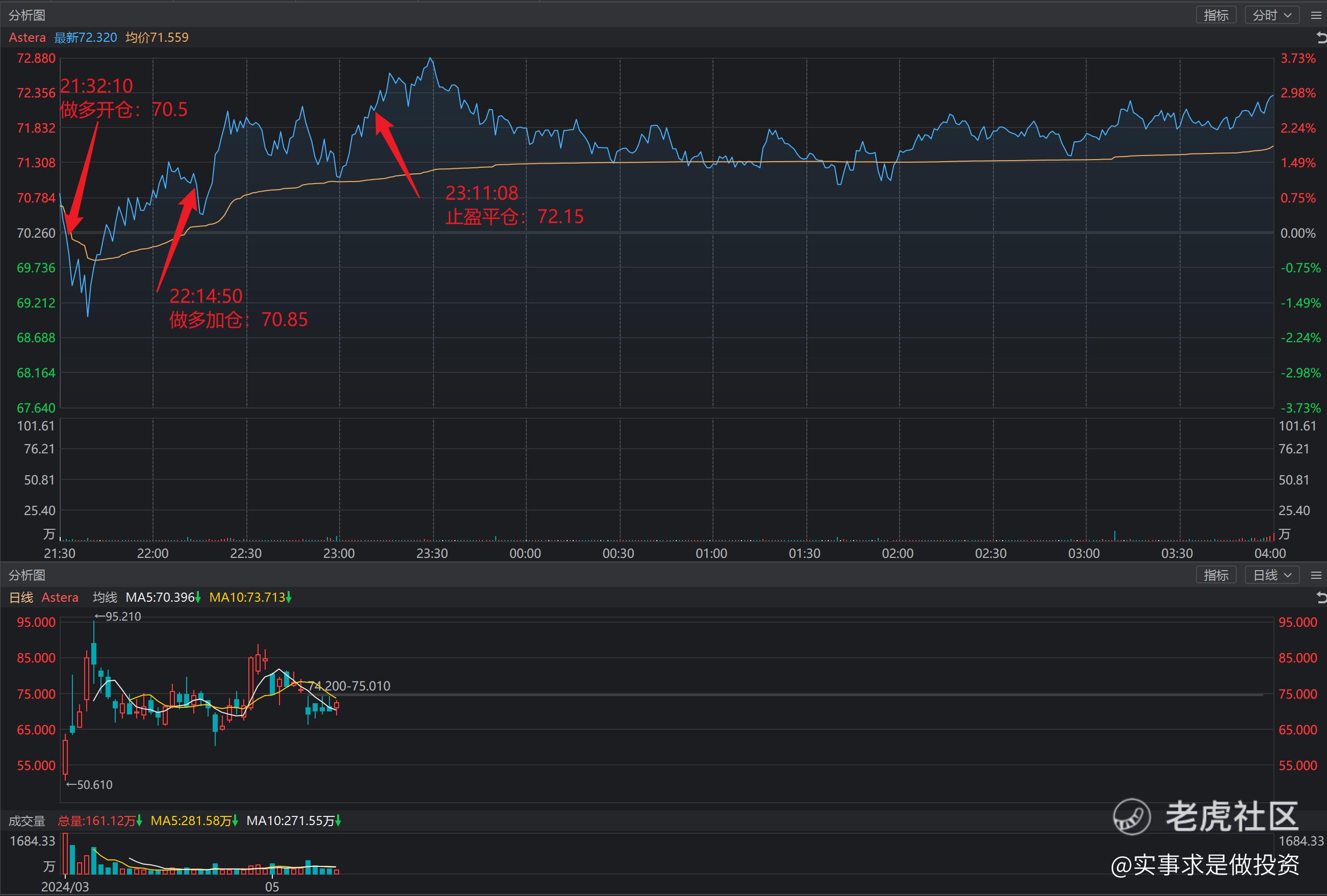1327x896 pixels.
Task: Click the 23:00 mark on time axis
Action: (x=339, y=553)
